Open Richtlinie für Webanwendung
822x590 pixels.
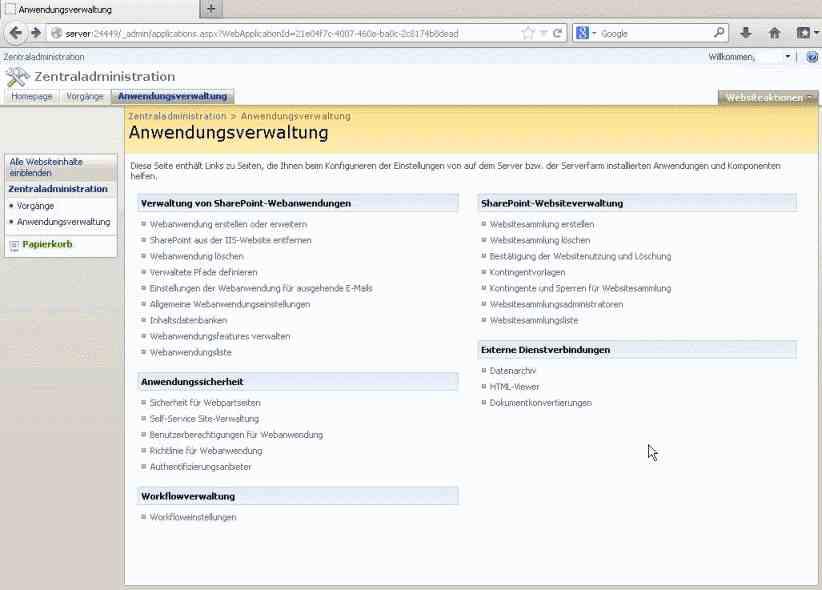click(206, 451)
